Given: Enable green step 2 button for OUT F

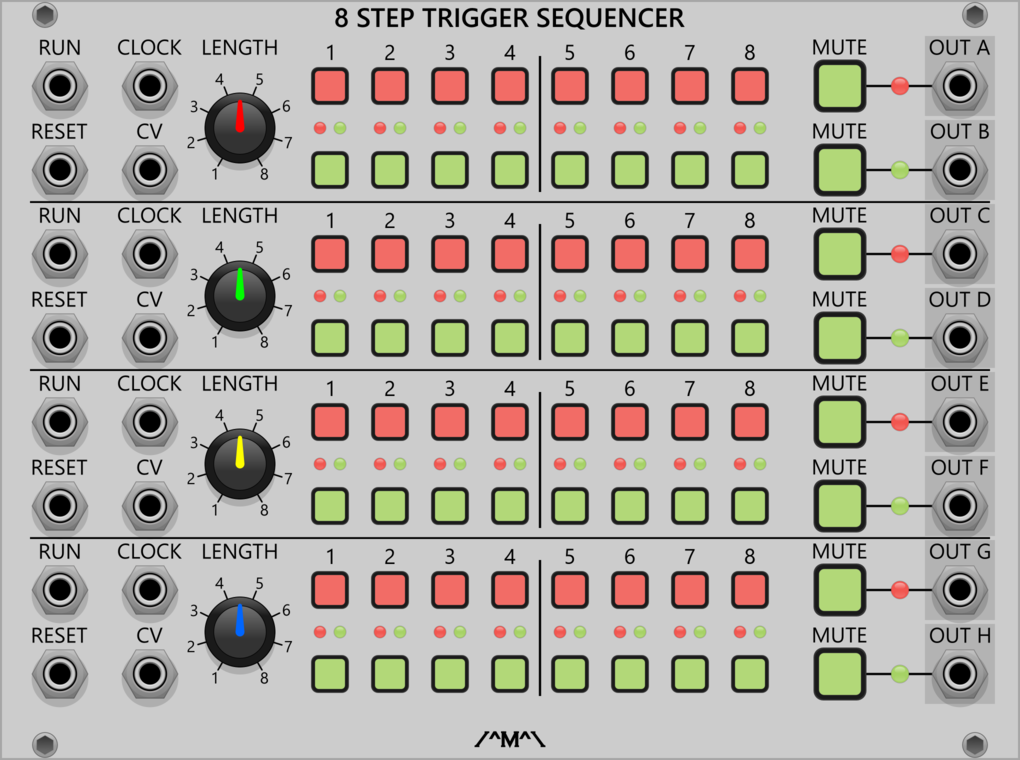Looking at the screenshot, I should 390,506.
